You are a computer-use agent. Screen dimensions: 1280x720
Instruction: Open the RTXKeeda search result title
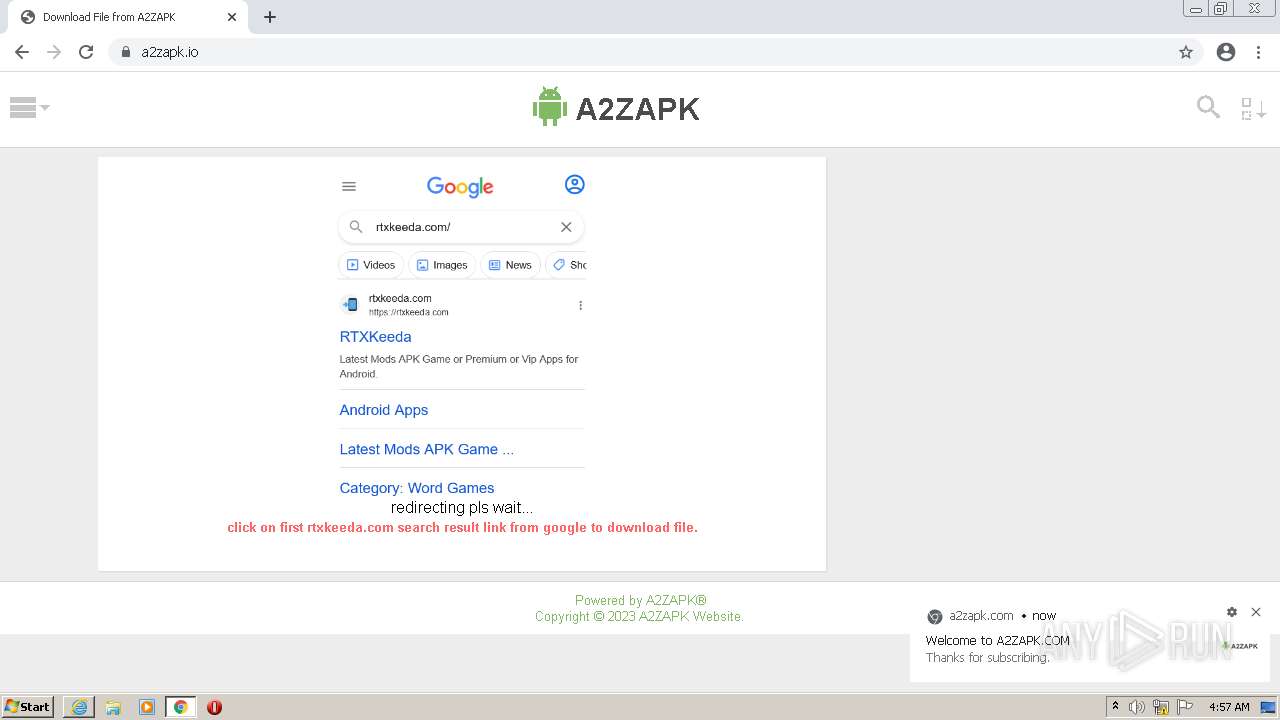coord(375,337)
